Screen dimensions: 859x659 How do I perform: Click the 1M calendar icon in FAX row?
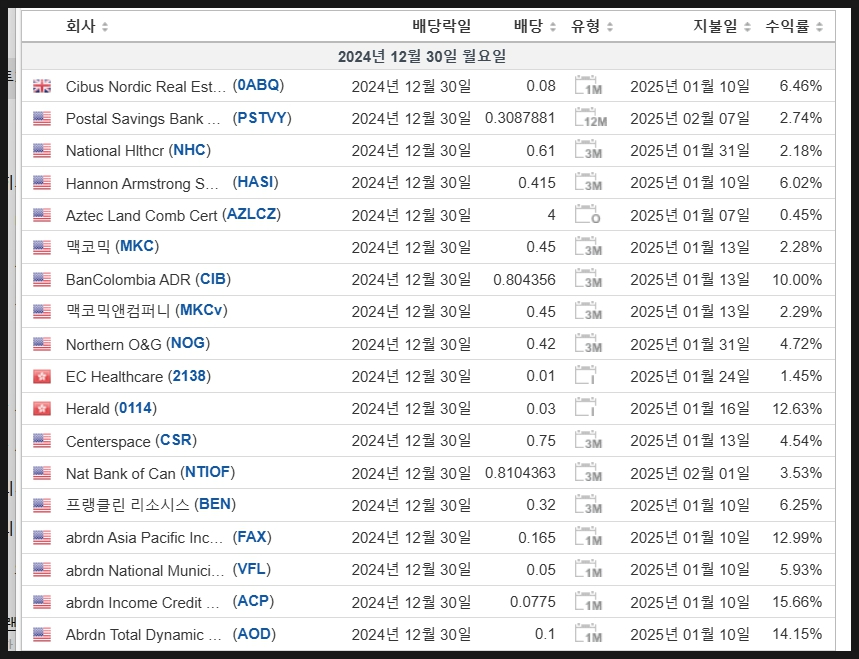(588, 537)
